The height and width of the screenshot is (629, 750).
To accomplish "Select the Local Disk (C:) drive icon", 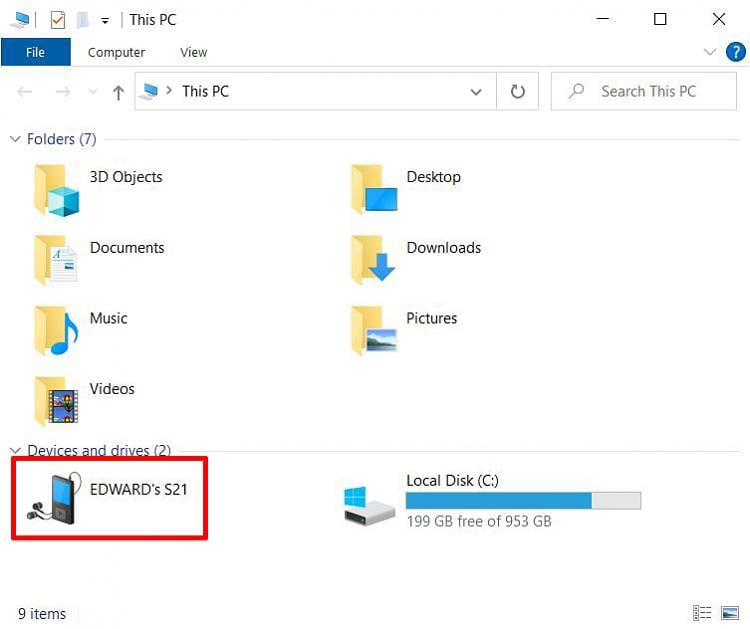I will pos(369,506).
